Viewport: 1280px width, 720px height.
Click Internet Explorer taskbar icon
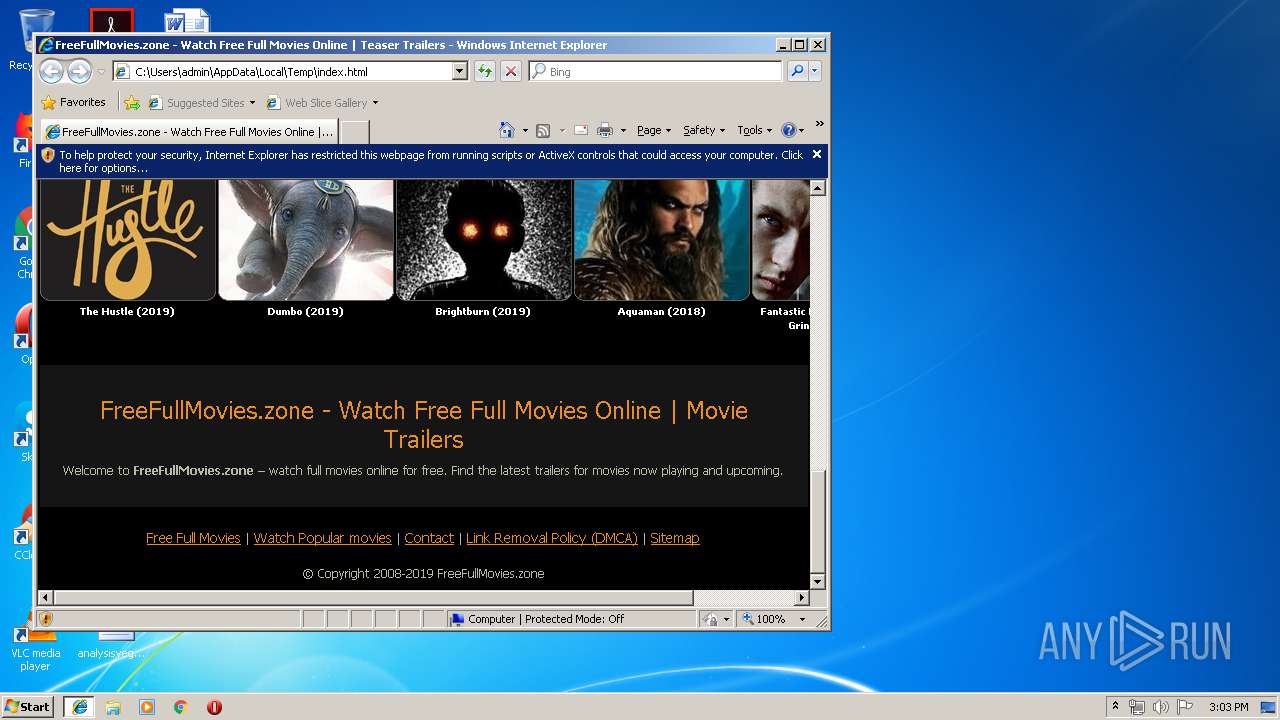[x=80, y=707]
